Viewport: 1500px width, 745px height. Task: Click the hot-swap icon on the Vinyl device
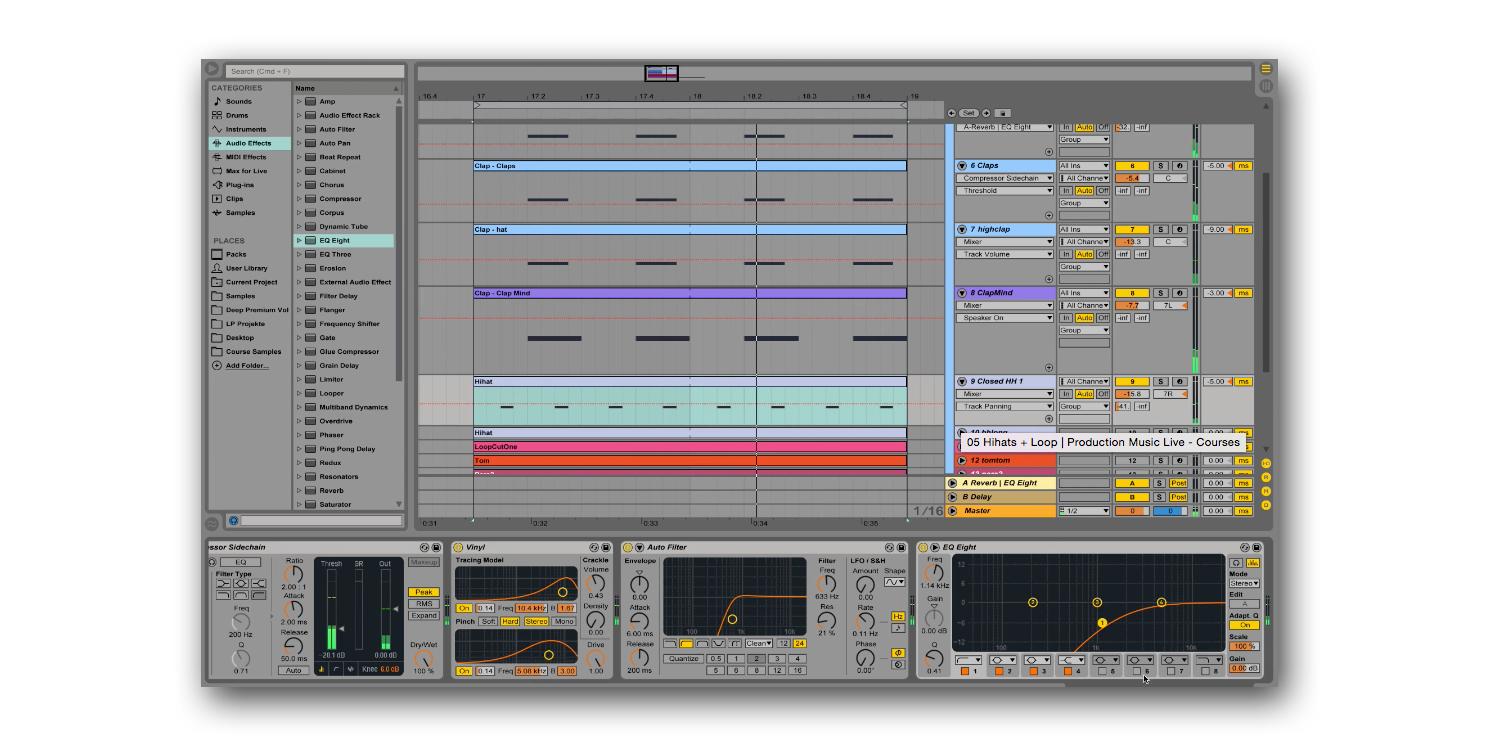click(594, 547)
